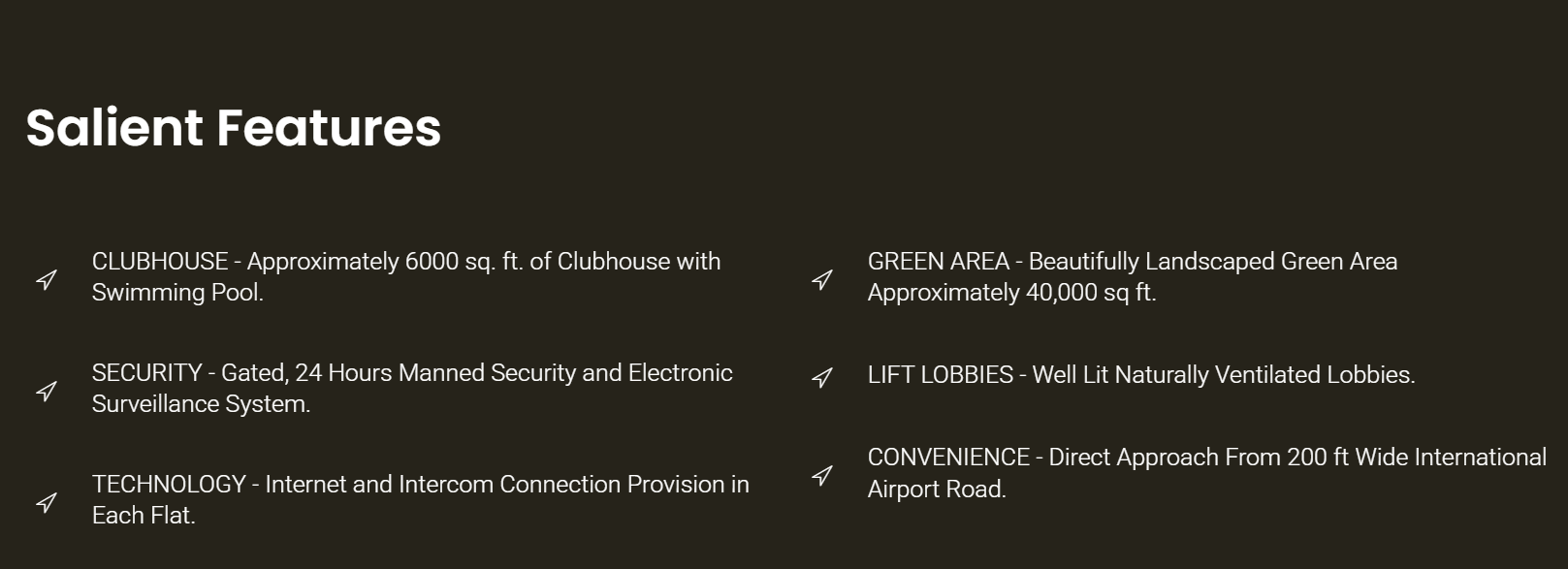This screenshot has width=1568, height=569.
Task: Click the 'Swimming Pool.' text line
Action: (x=177, y=293)
